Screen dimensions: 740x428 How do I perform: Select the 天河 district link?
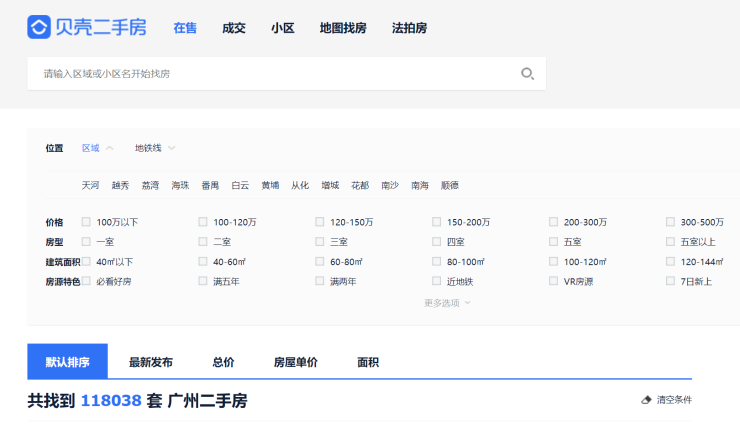tap(91, 186)
